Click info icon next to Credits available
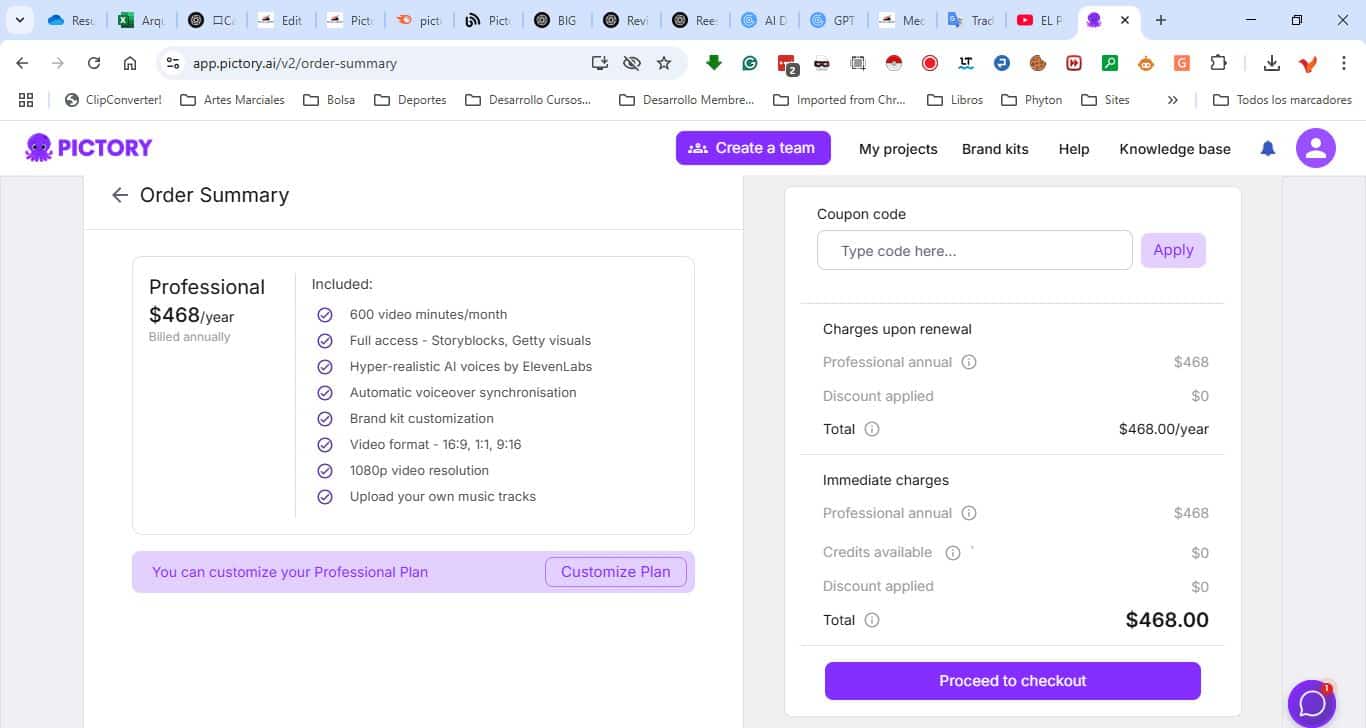This screenshot has height=728, width=1366. (x=952, y=553)
